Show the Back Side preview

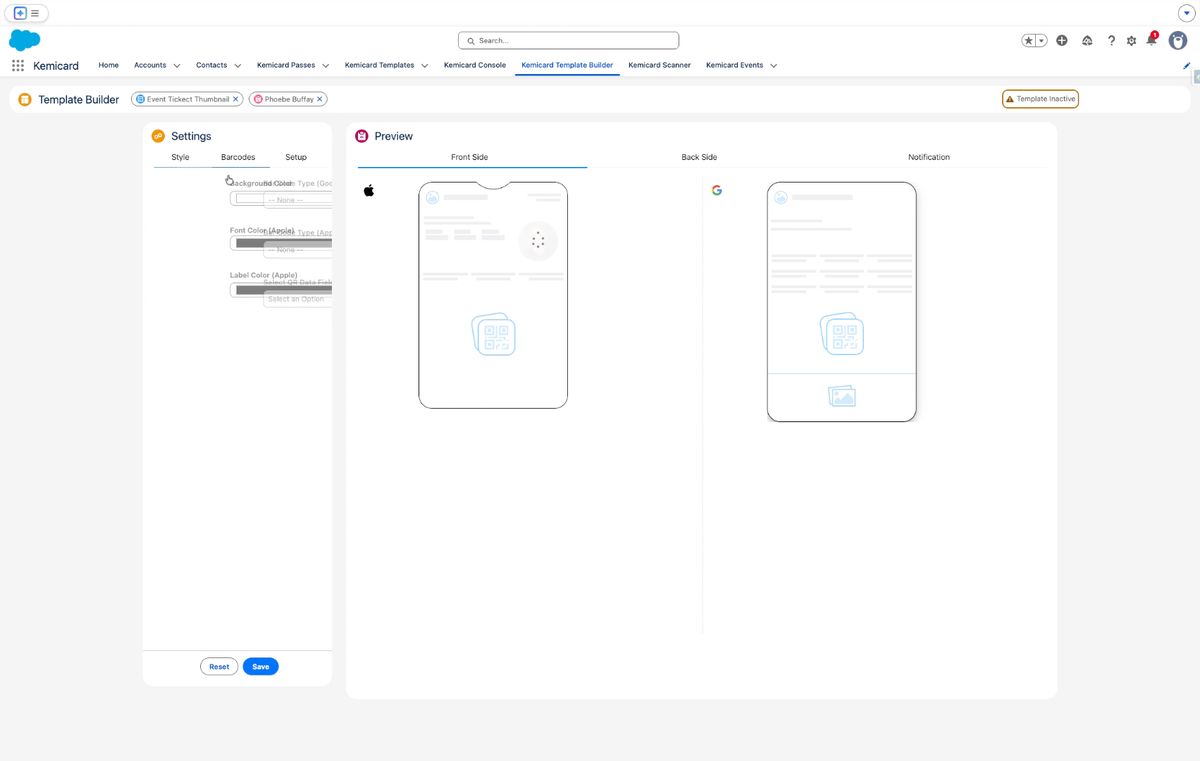[699, 157]
